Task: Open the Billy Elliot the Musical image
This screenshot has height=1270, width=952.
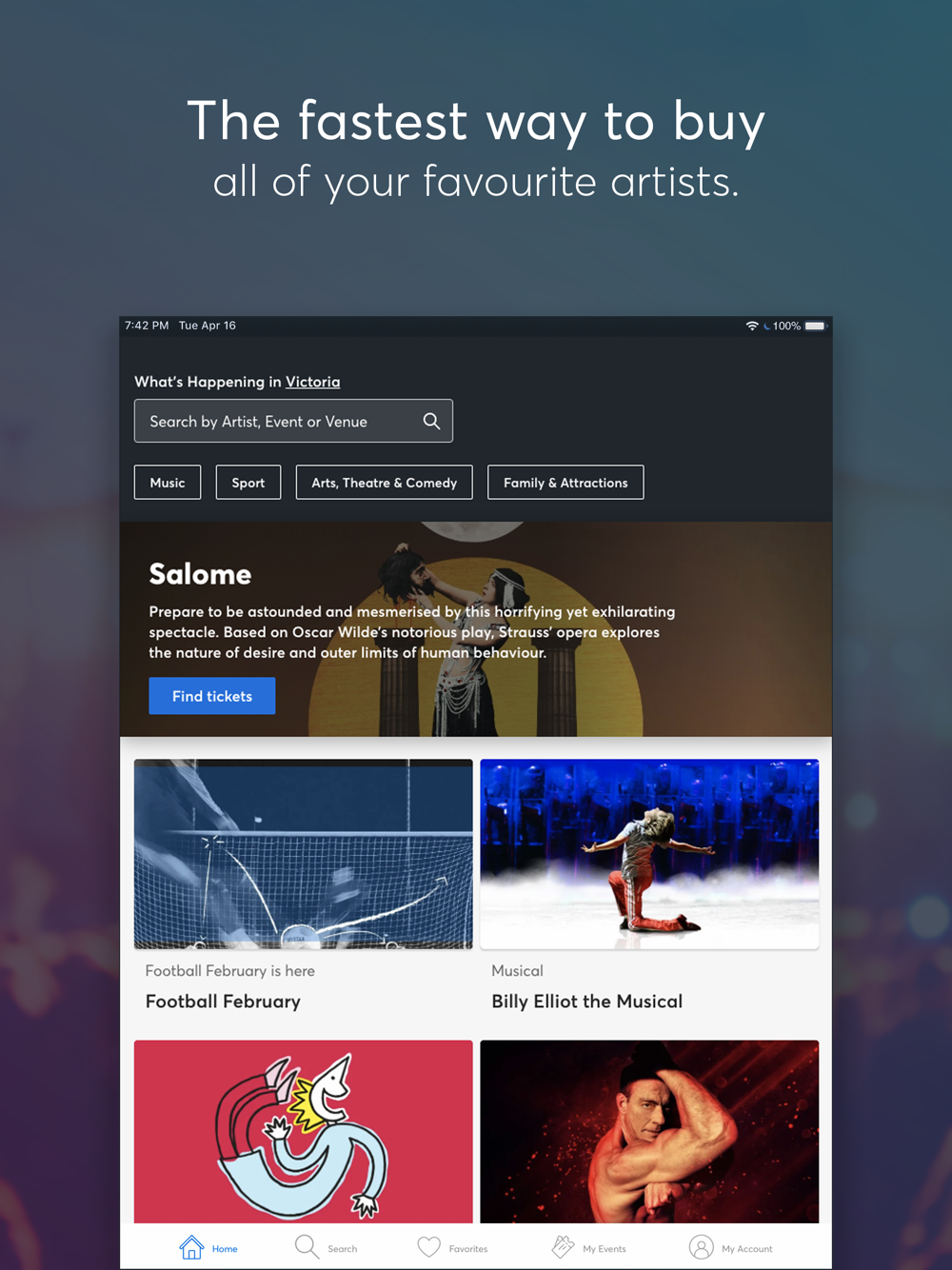Action: [x=649, y=854]
